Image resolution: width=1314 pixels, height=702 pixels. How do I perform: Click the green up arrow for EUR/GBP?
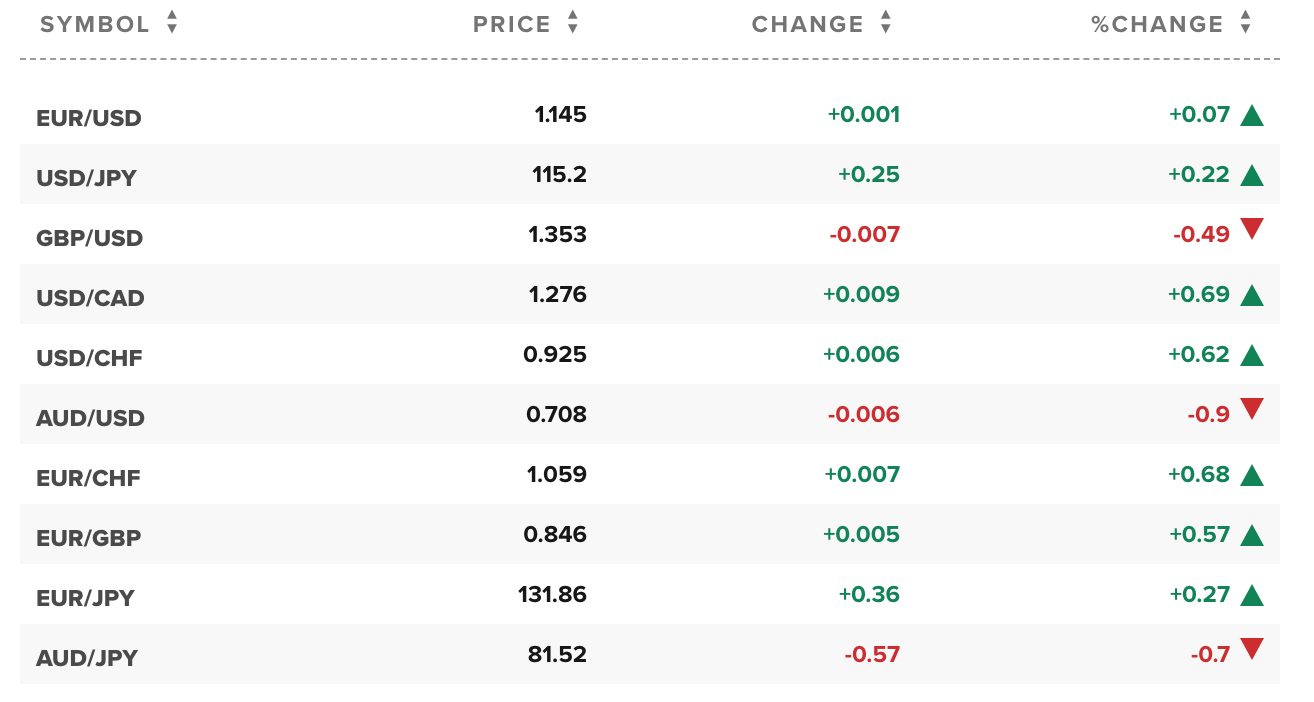coord(1251,535)
